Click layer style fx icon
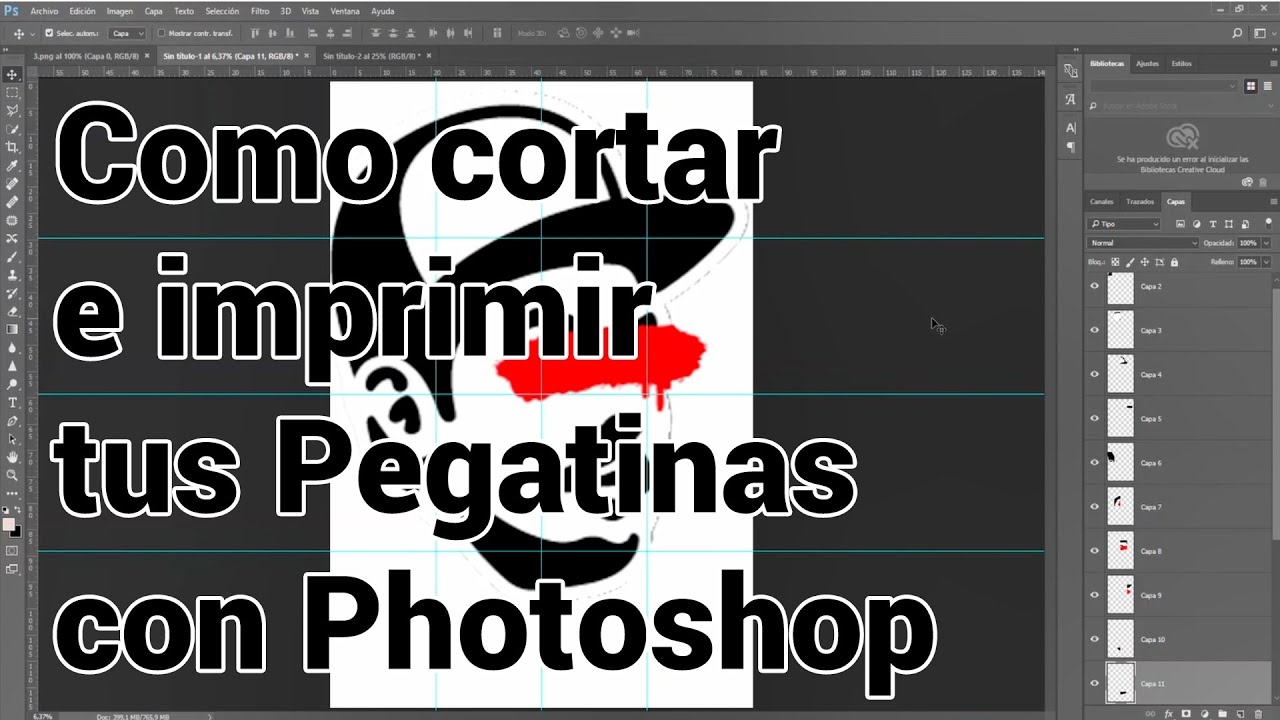 [1168, 714]
